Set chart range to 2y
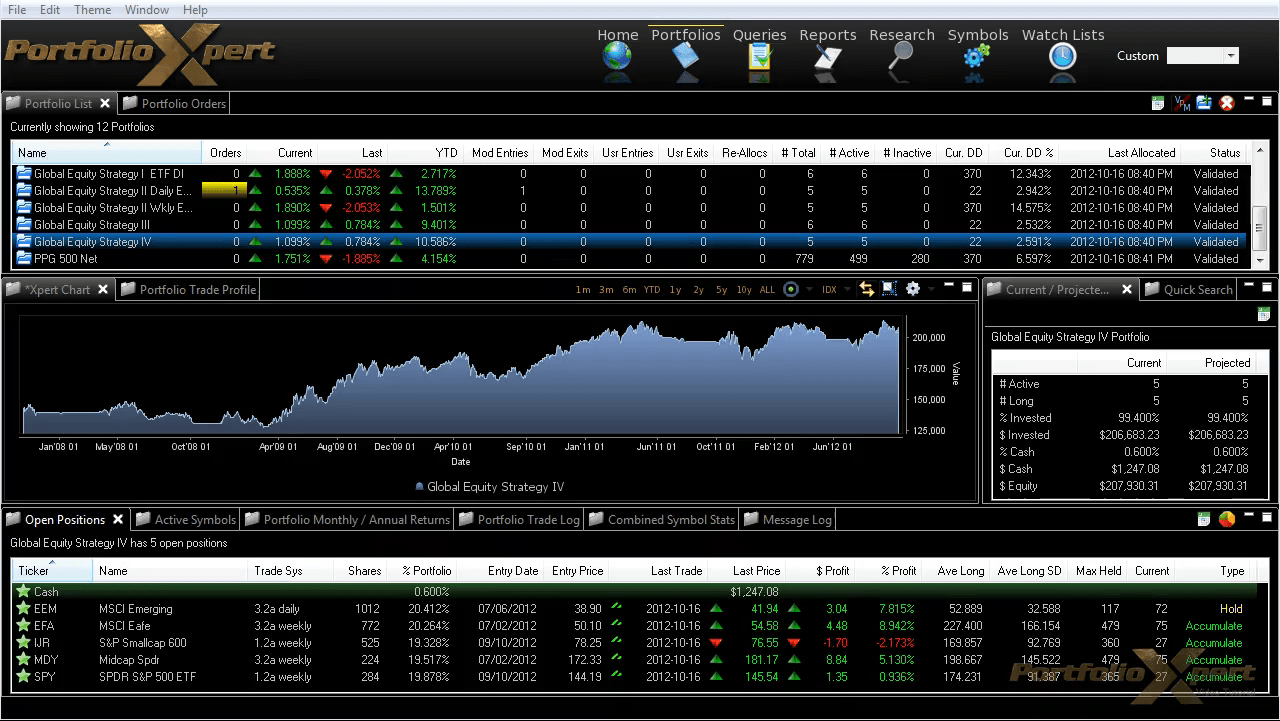This screenshot has height=721, width=1280. [698, 290]
